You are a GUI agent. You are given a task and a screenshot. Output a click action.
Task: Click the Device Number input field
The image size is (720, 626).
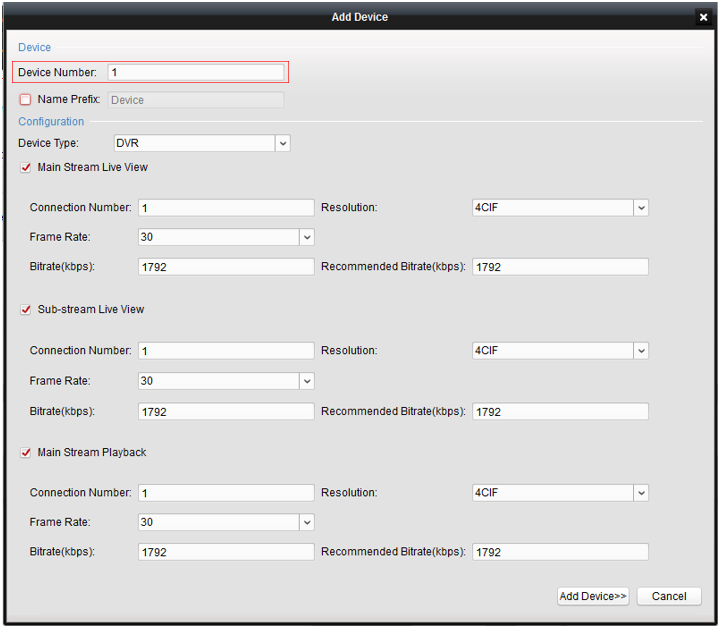196,72
